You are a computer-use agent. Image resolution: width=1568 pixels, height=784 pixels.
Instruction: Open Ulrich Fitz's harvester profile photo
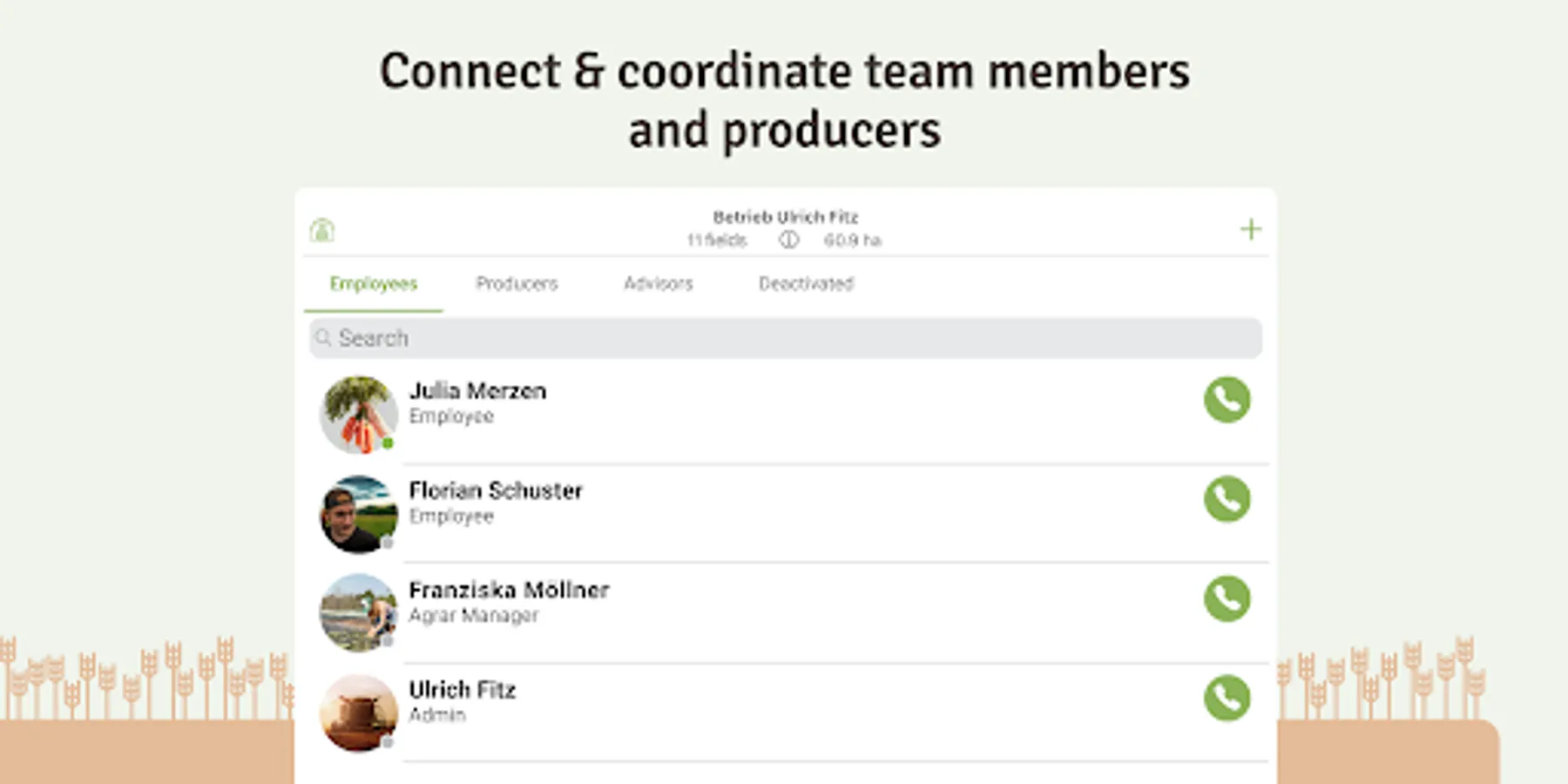[x=358, y=712]
